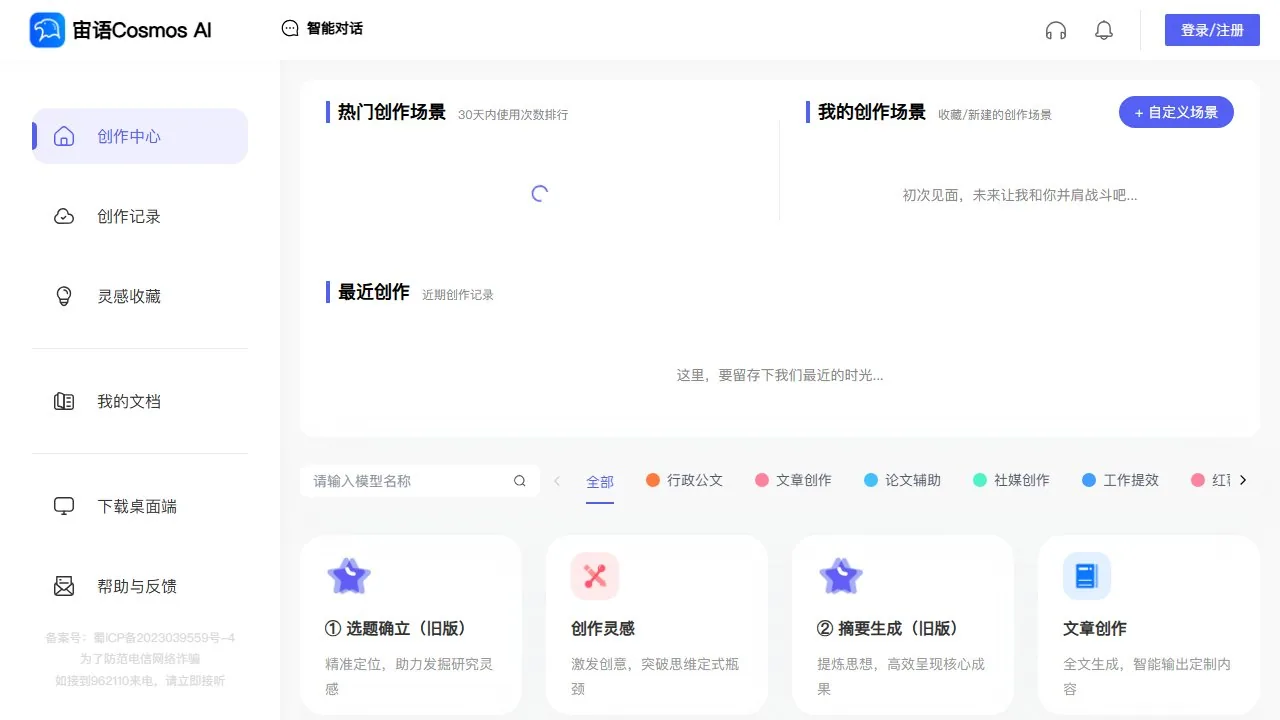Click the search magnifier icon in model field

coord(520,481)
